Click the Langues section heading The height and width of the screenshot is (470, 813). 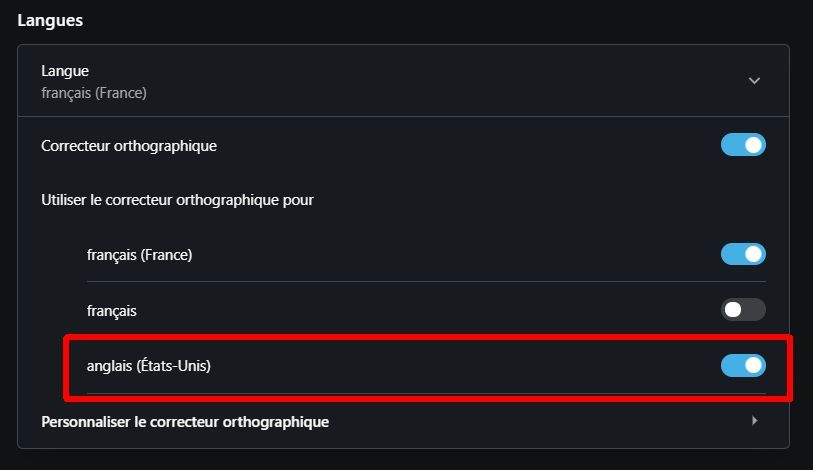coord(50,20)
